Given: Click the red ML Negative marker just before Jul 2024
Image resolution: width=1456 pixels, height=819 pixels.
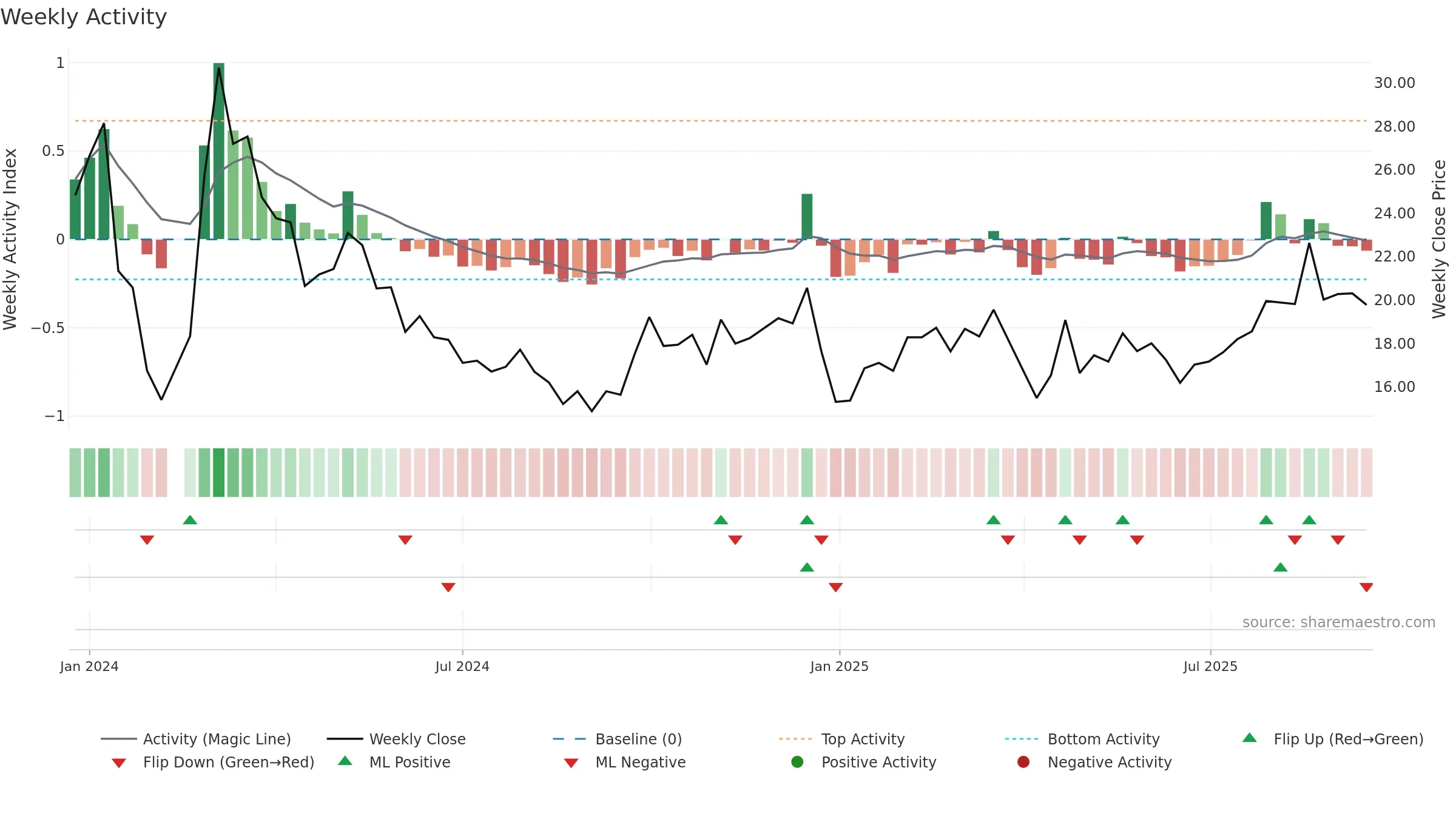Looking at the screenshot, I should click(448, 587).
